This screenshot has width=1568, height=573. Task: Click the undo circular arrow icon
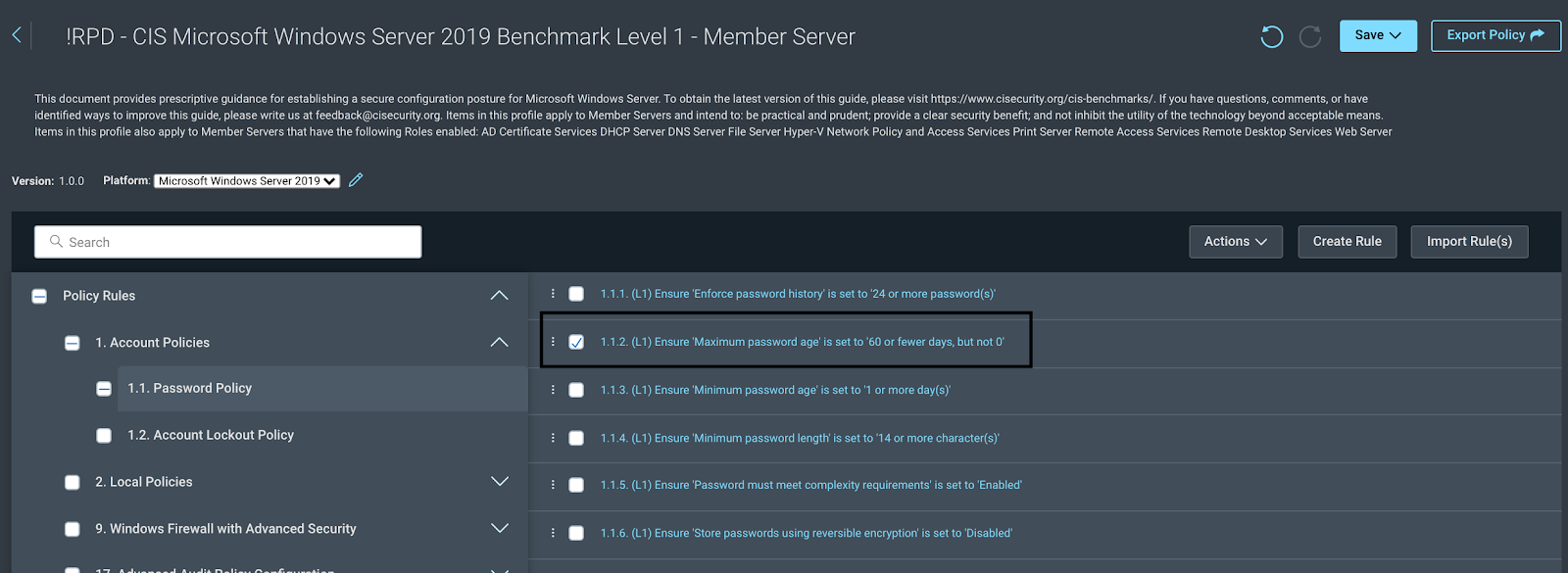(x=1271, y=37)
